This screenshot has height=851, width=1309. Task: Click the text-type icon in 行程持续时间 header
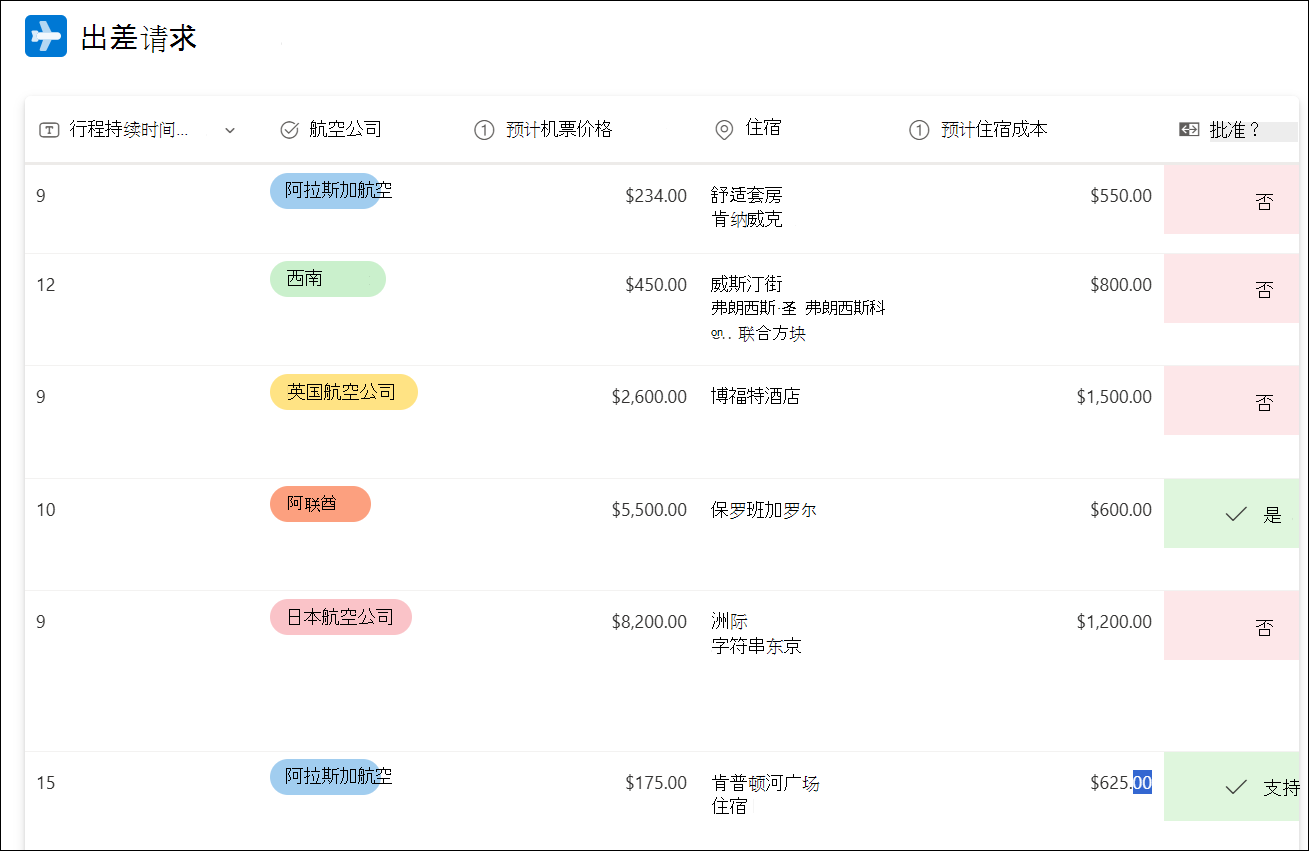pyautogui.click(x=49, y=130)
